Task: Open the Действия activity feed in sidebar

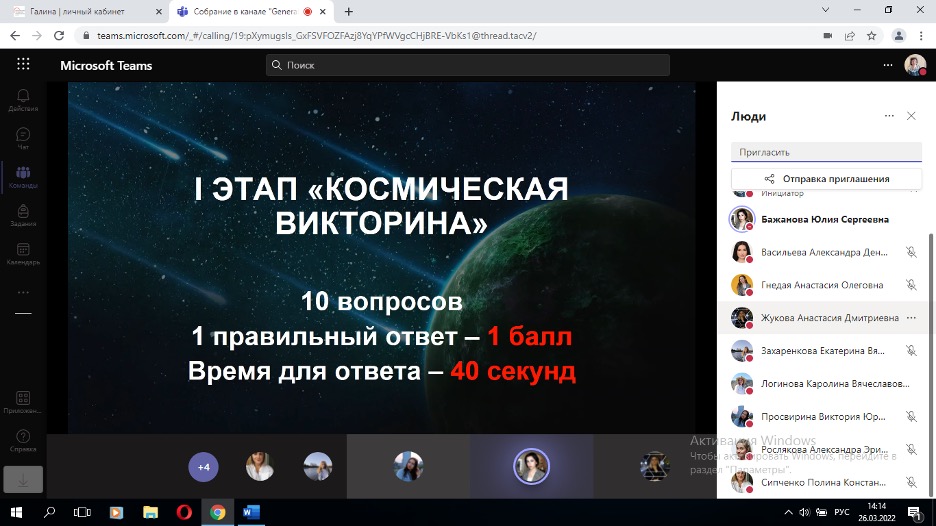Action: (23, 100)
